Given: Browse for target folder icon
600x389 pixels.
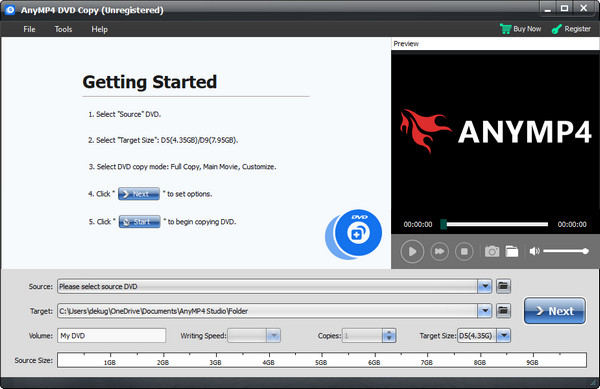Looking at the screenshot, I should (x=503, y=311).
